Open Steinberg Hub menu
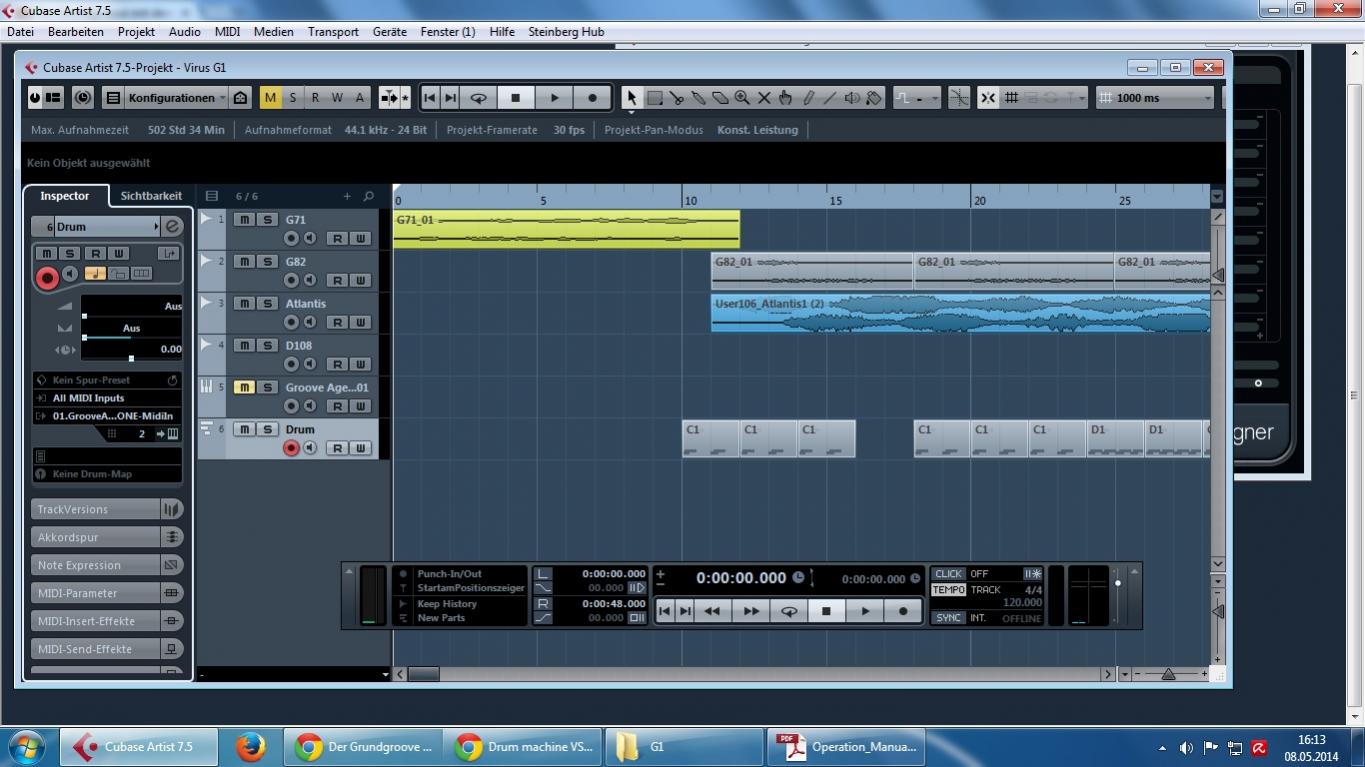Screen dimensions: 1365x767 (566, 32)
